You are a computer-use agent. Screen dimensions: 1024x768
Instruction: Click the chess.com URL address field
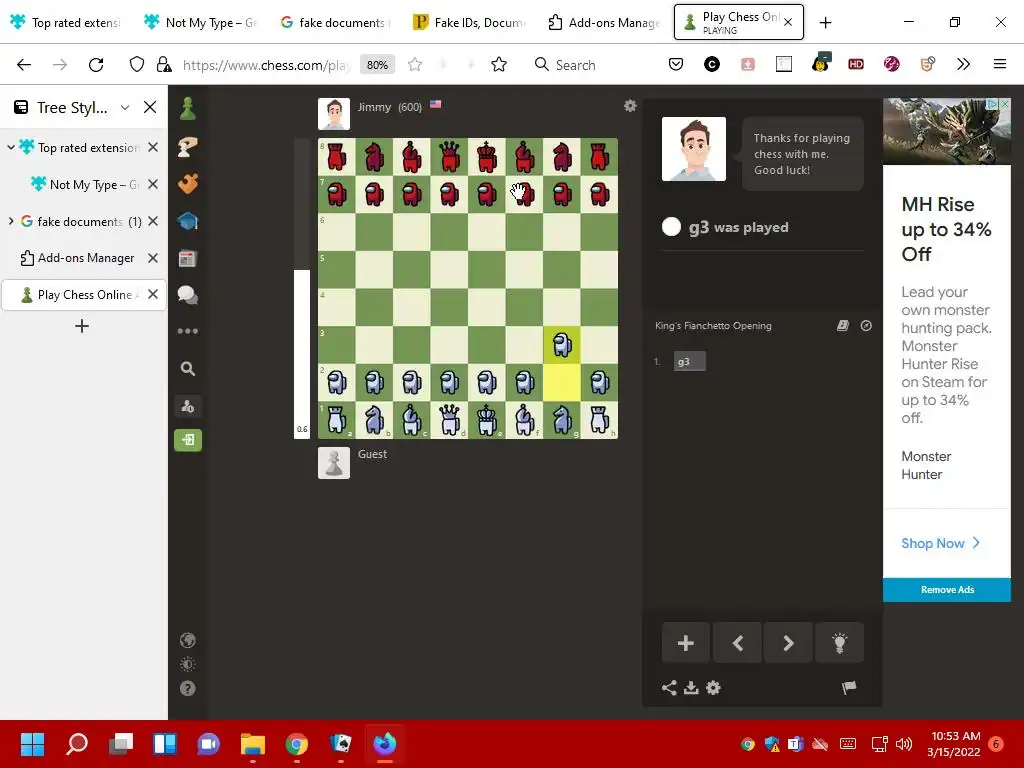click(x=266, y=65)
